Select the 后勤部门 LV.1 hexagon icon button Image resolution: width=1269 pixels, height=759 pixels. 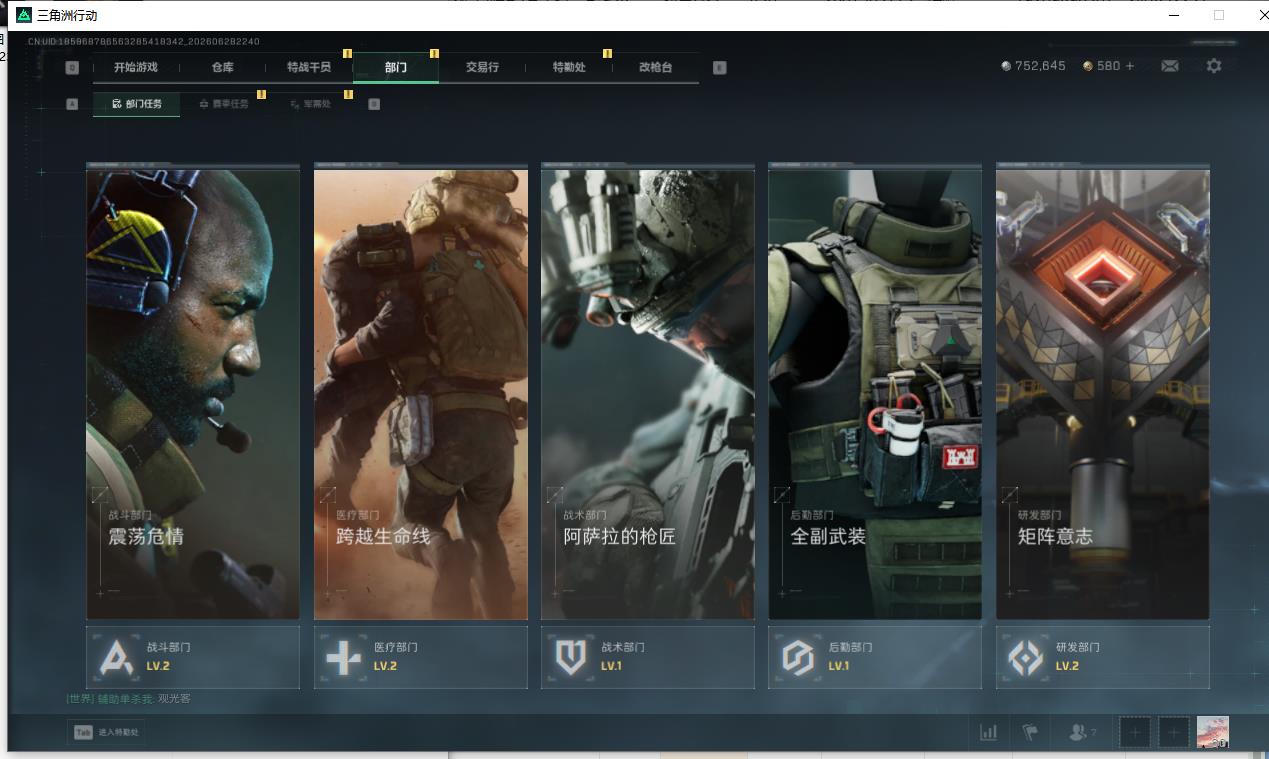[x=875, y=657]
